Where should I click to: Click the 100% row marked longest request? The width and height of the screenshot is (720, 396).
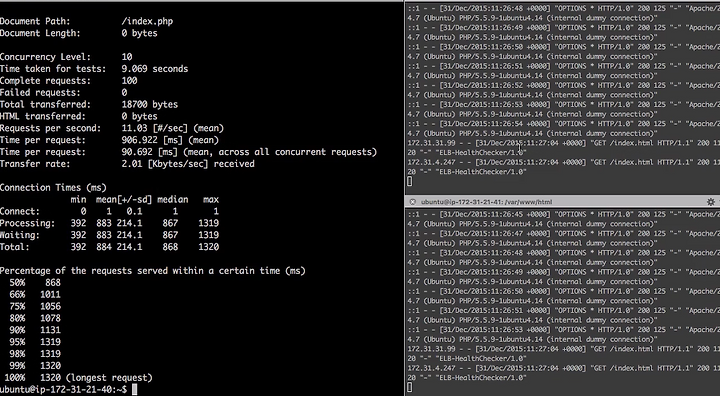tap(79, 378)
